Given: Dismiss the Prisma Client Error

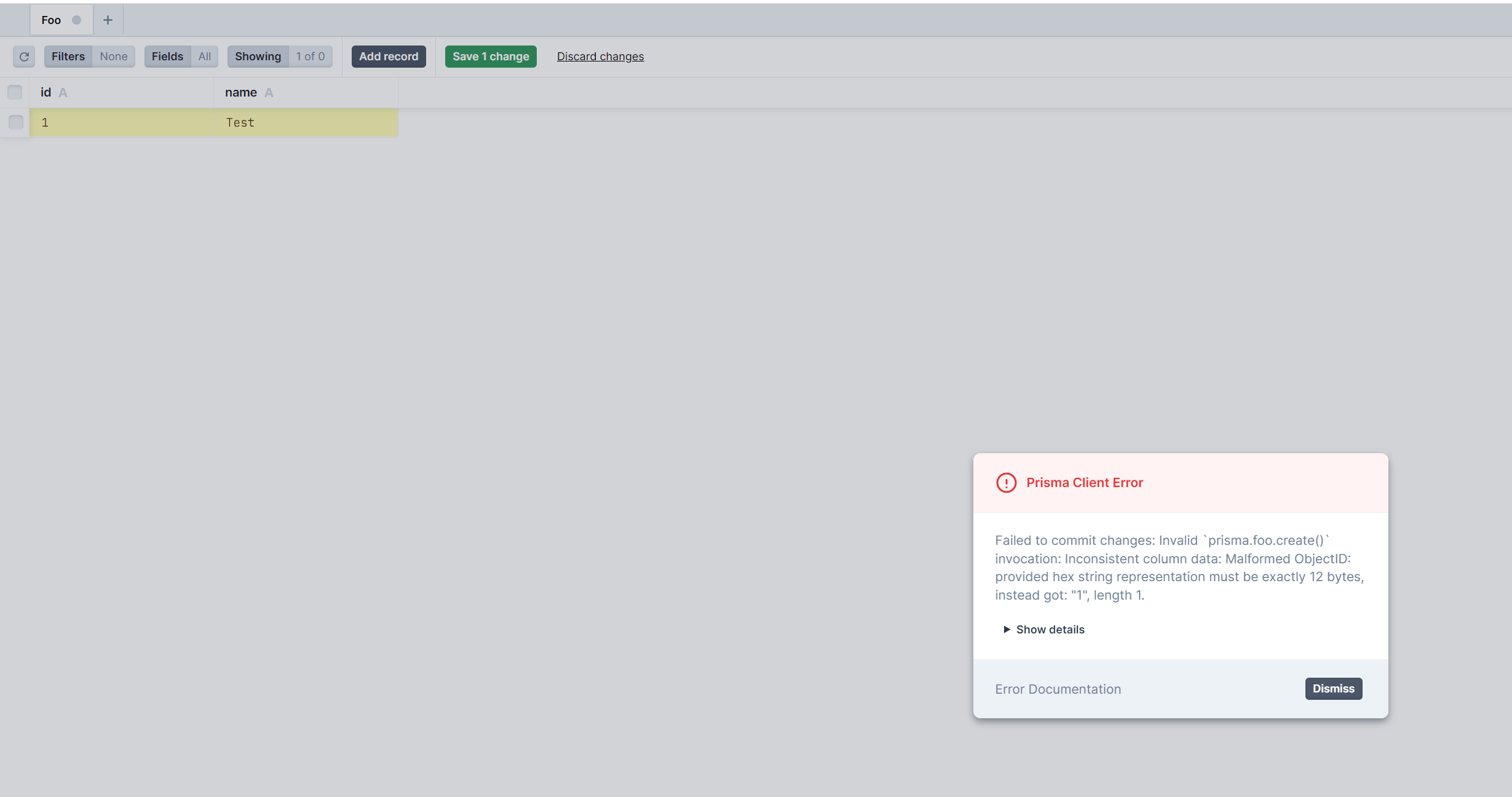Looking at the screenshot, I should click(x=1333, y=688).
